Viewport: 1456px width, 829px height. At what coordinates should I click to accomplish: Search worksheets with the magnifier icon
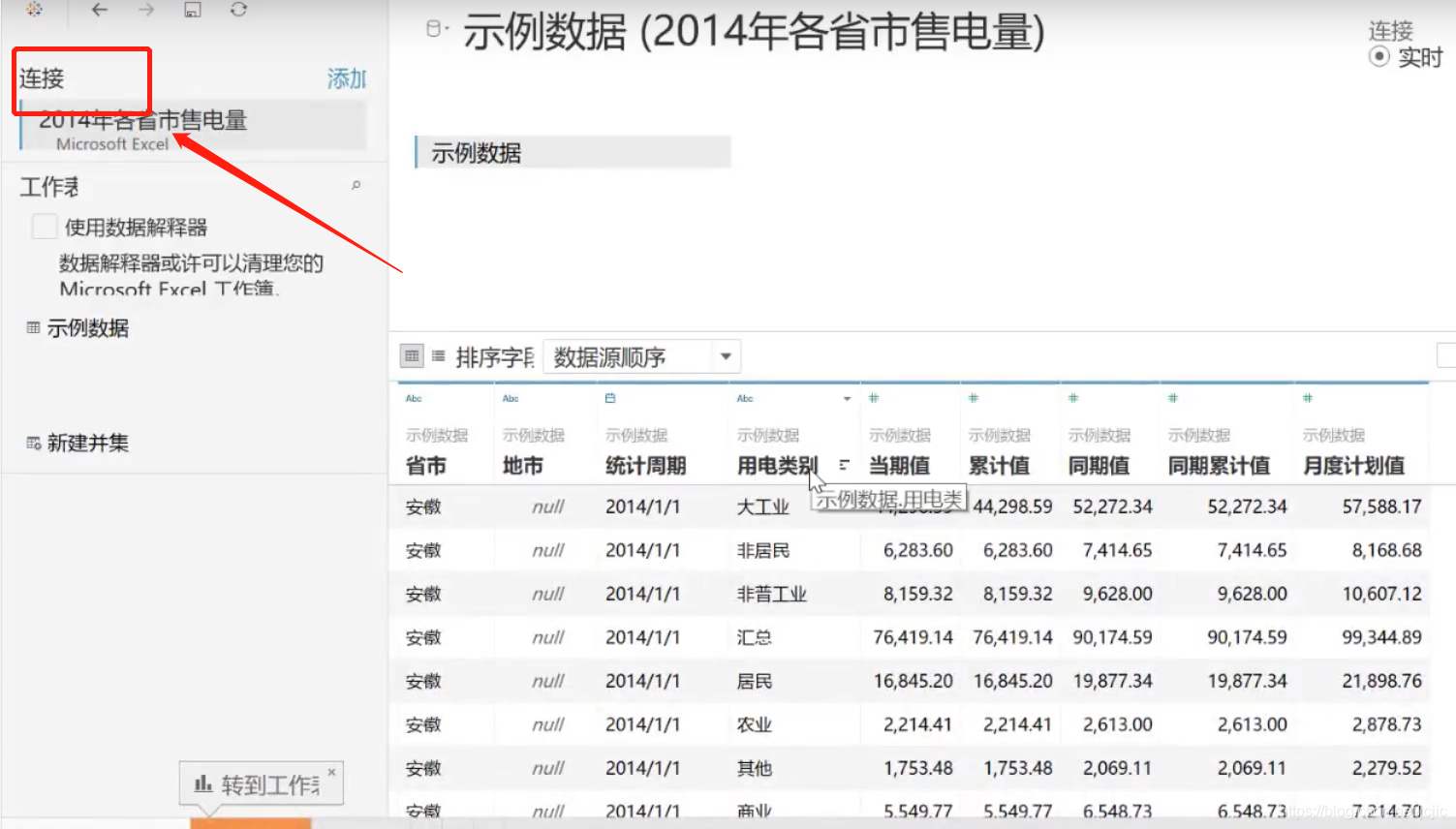356,185
